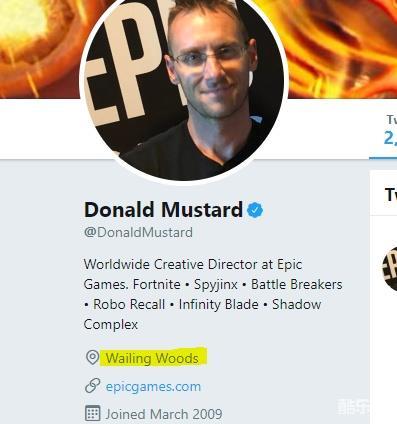Click the highlighted Wailing Woods location
This screenshot has height=424, width=397.
click(152, 358)
